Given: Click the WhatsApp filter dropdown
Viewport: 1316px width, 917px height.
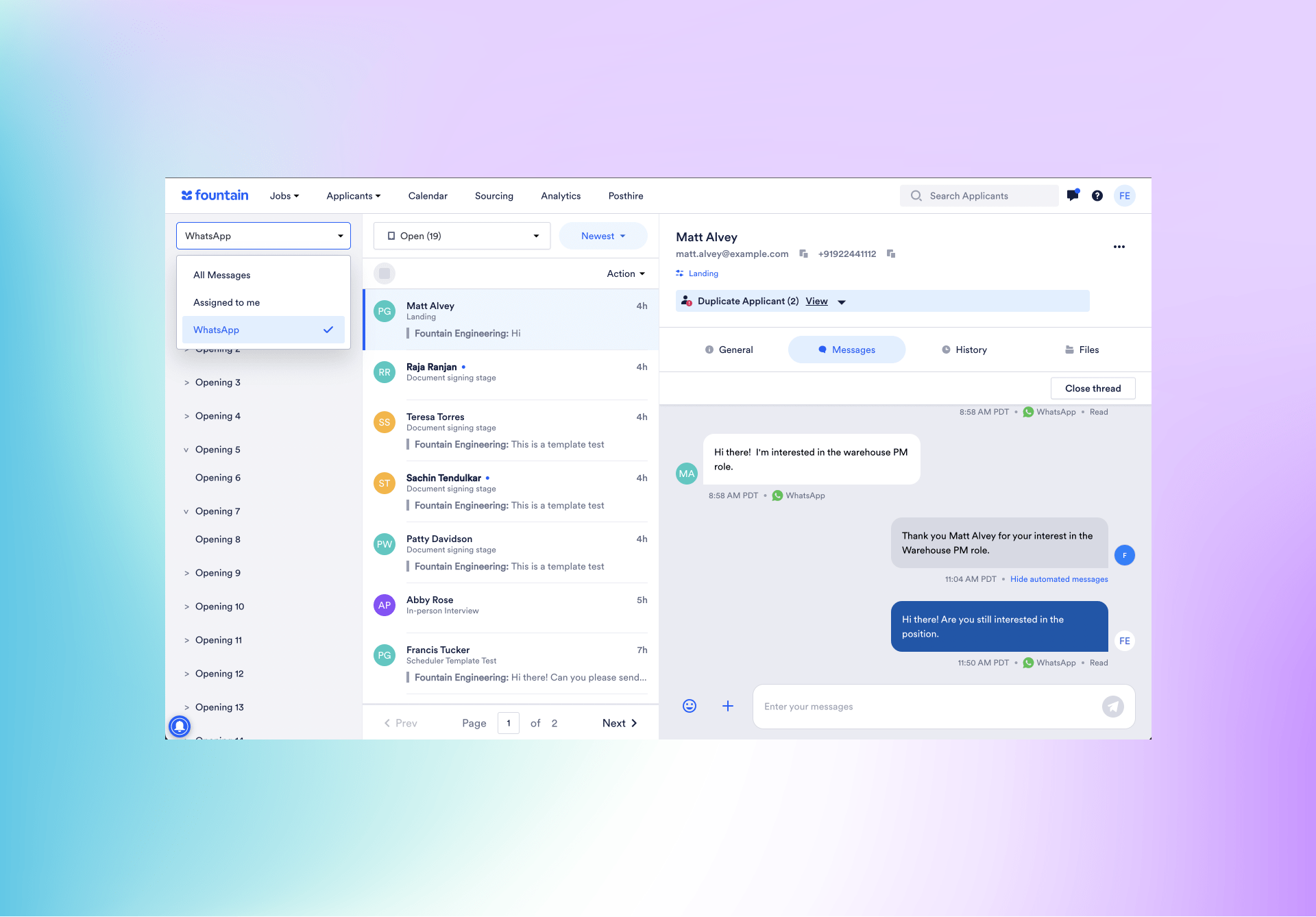Looking at the screenshot, I should click(263, 235).
